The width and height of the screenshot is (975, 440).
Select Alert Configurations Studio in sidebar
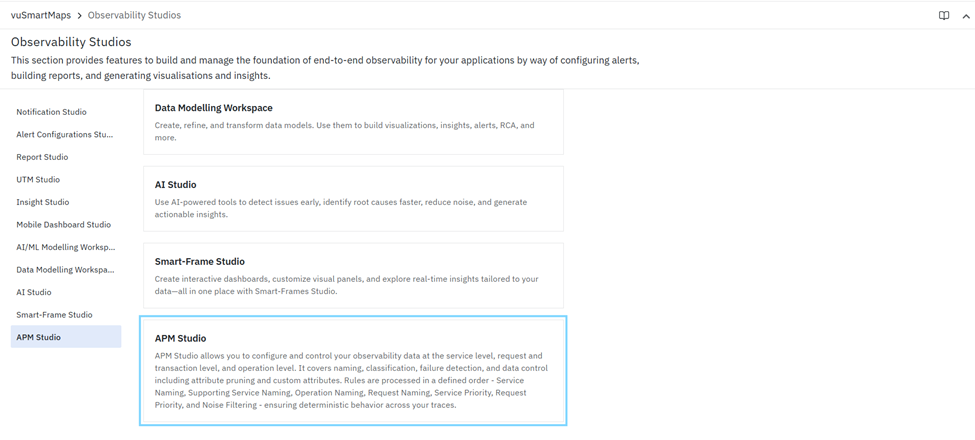[66, 134]
